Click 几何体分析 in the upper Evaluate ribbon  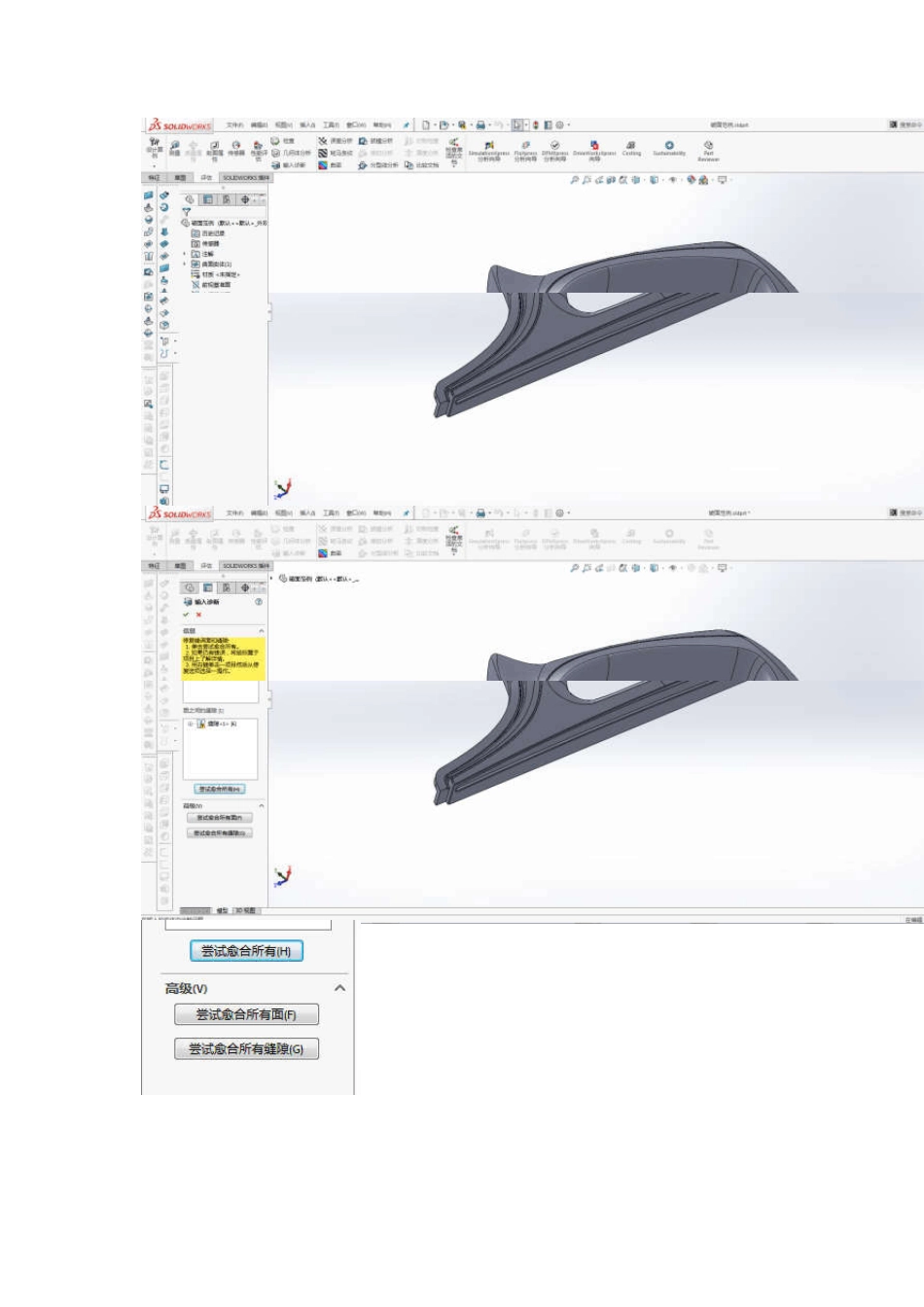click(292, 153)
